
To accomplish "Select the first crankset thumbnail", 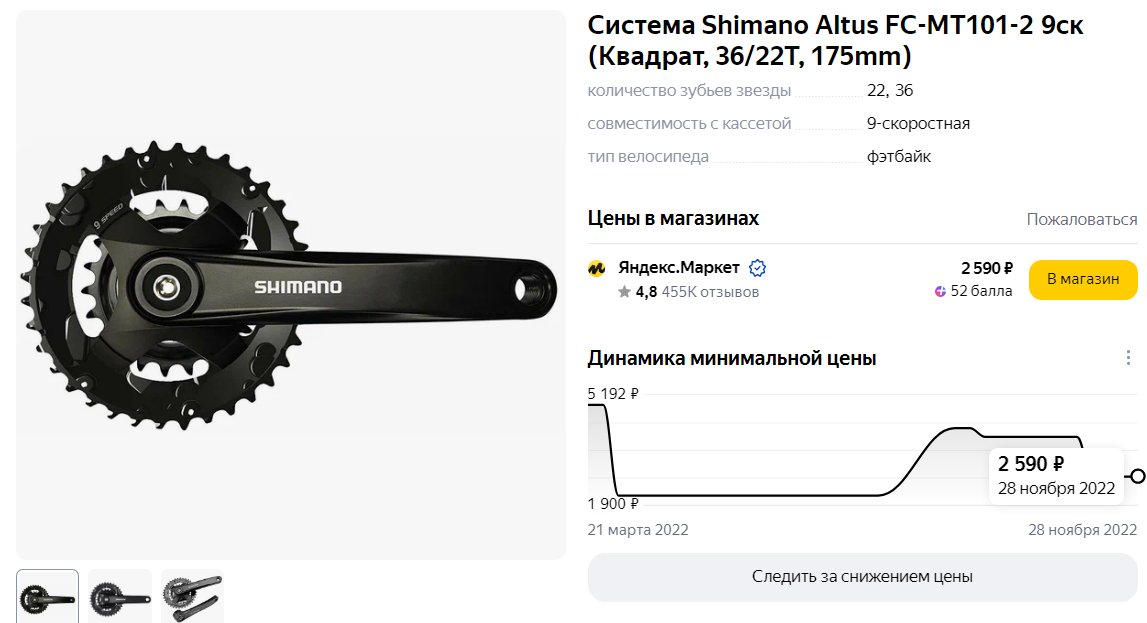I will pos(48,597).
